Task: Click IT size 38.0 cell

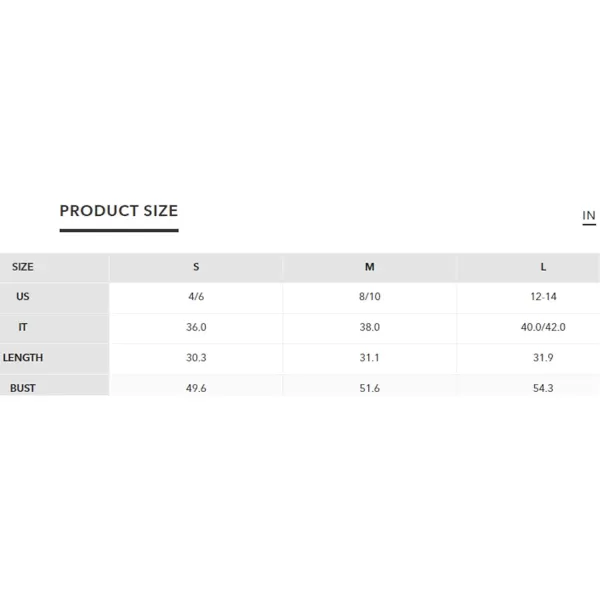Action: click(370, 327)
